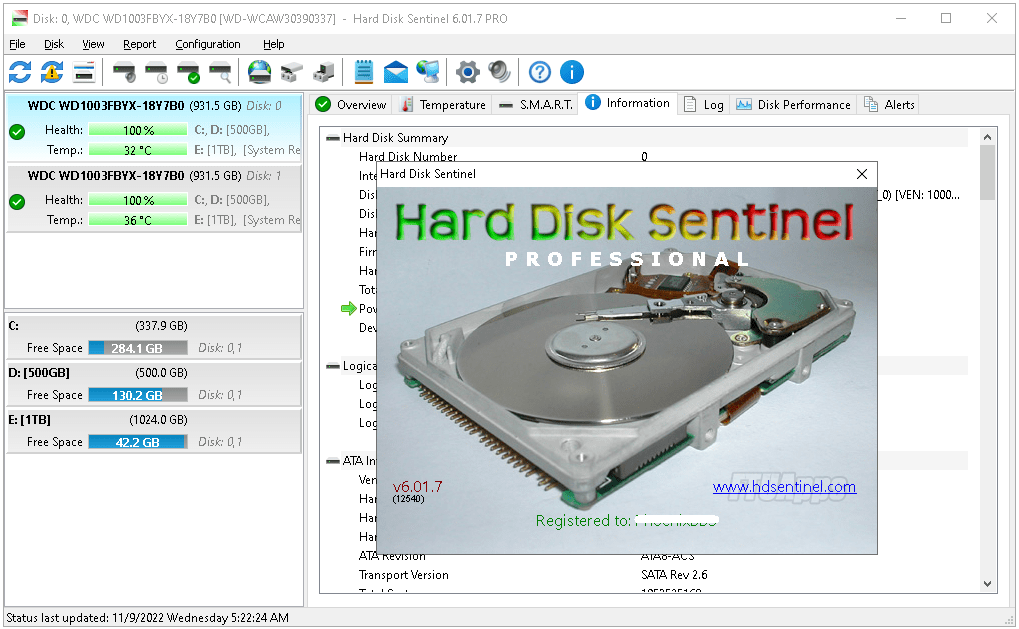Switch to the Log tab

tap(704, 105)
